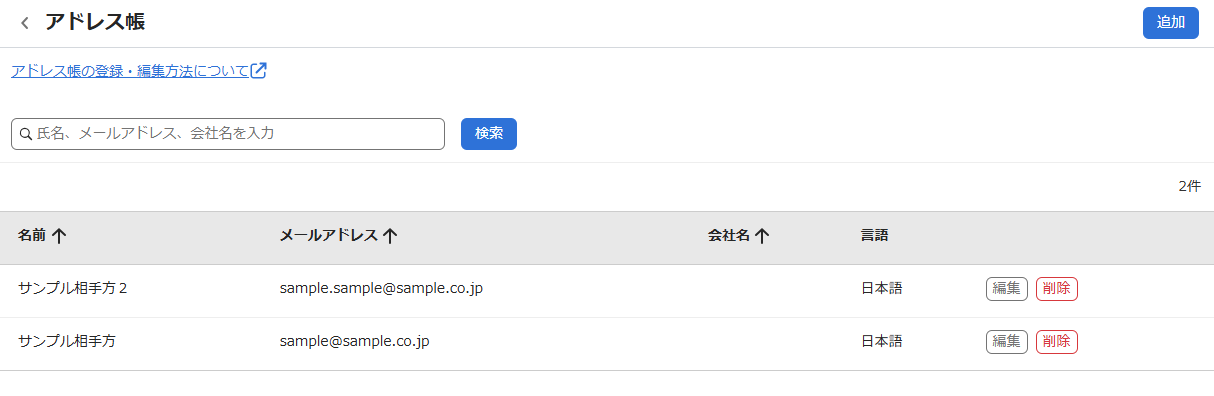Click the 検索 button
The image size is (1214, 396).
(489, 134)
